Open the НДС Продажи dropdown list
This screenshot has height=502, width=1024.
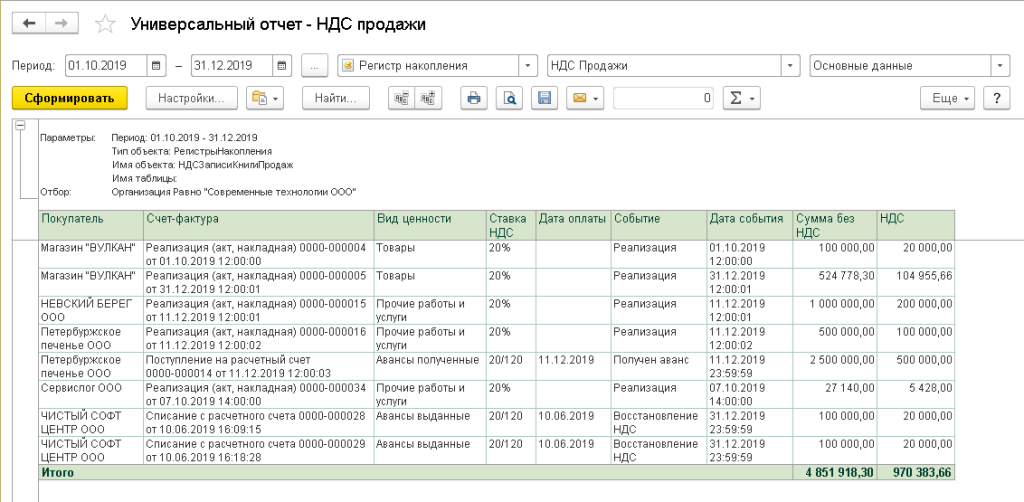pyautogui.click(x=791, y=66)
